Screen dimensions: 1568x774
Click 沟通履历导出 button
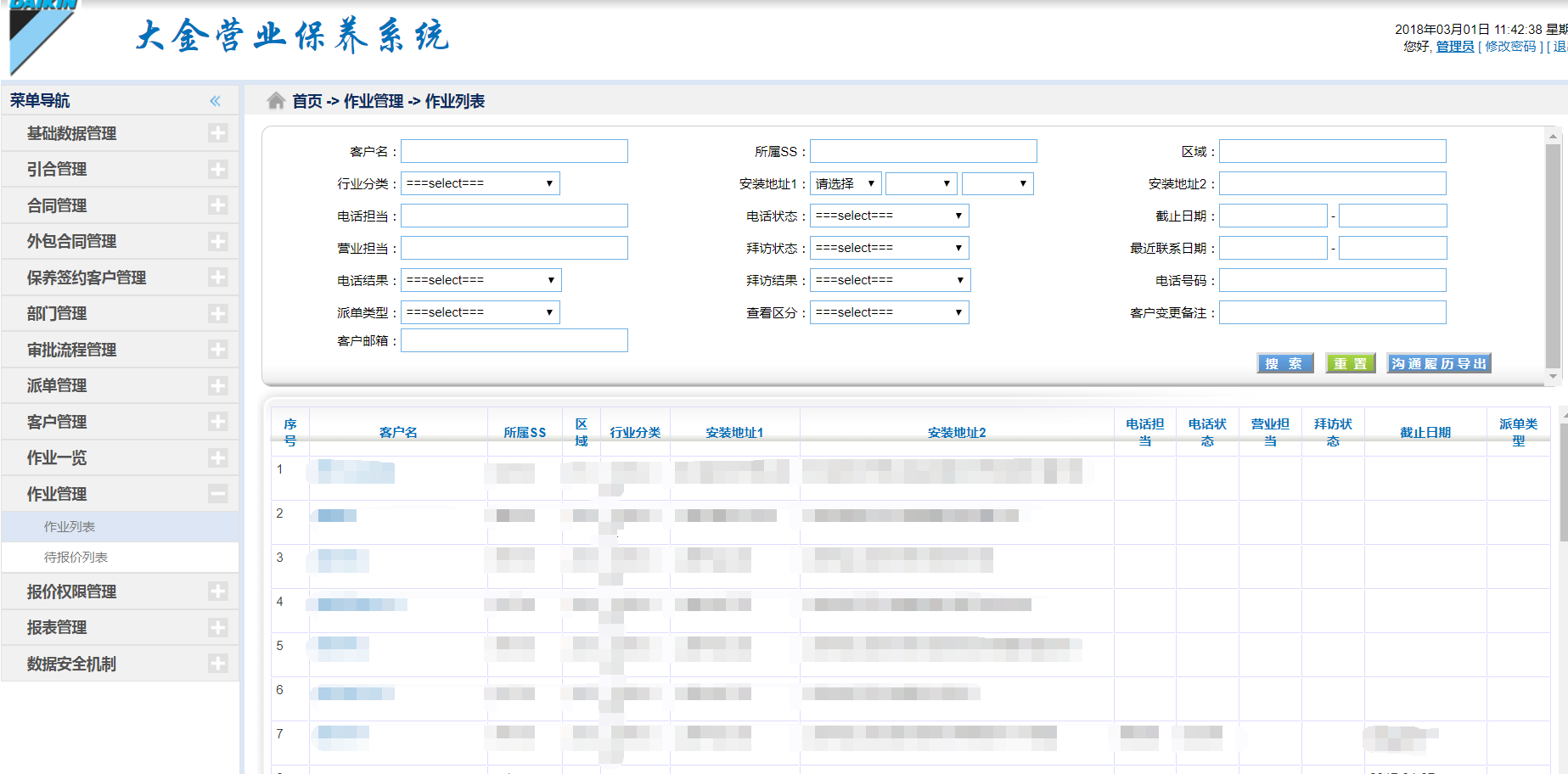coord(1439,363)
